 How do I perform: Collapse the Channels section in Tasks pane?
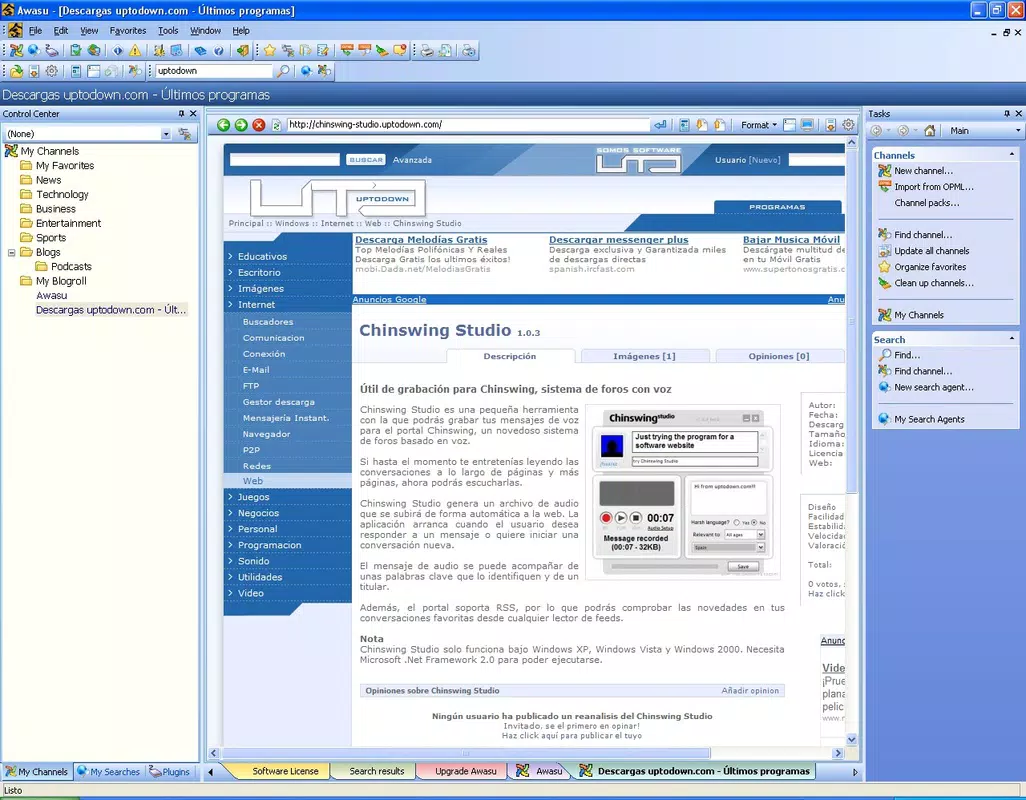click(x=1012, y=155)
